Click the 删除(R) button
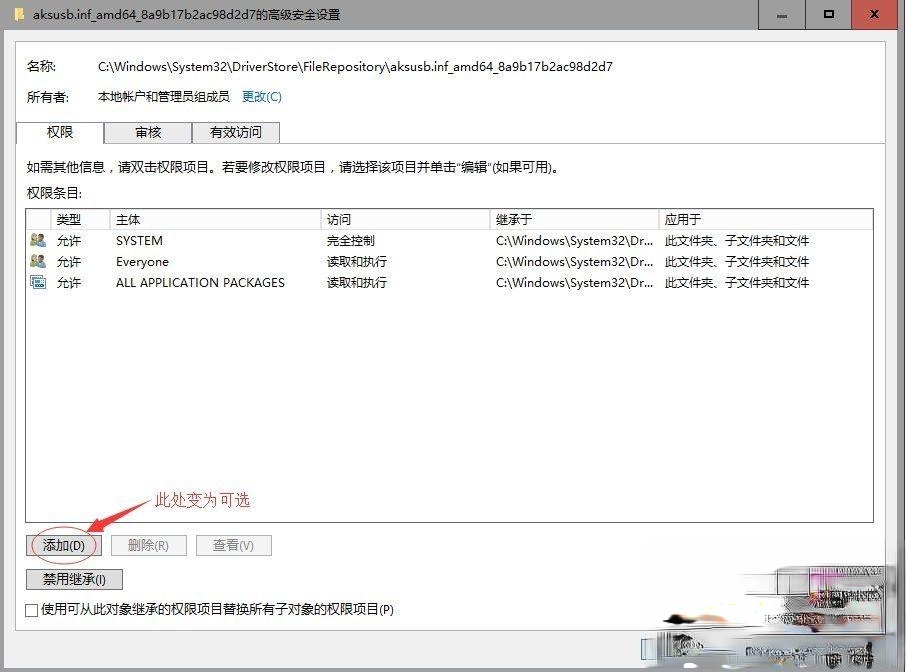 click(x=148, y=545)
